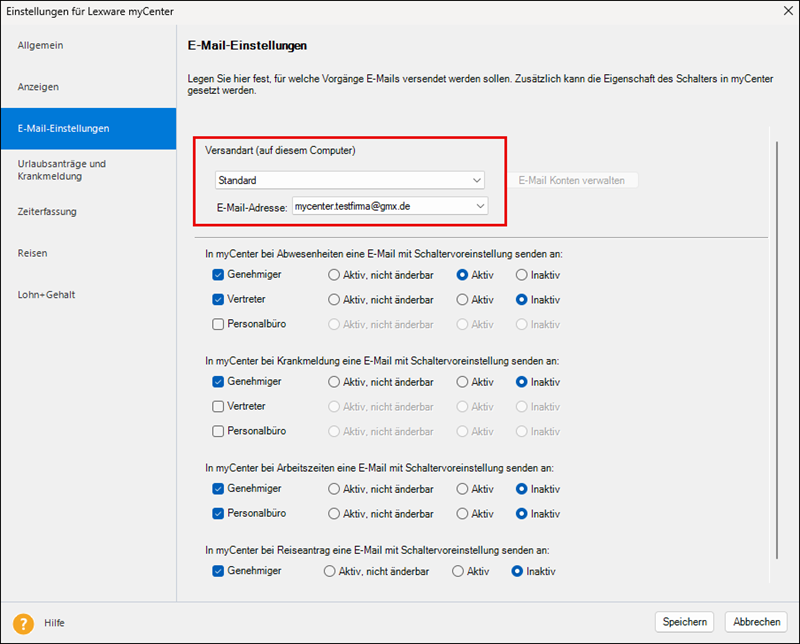The height and width of the screenshot is (644, 800).
Task: Uncheck Genehmiger under Reiseantrag
Action: [x=218, y=571]
